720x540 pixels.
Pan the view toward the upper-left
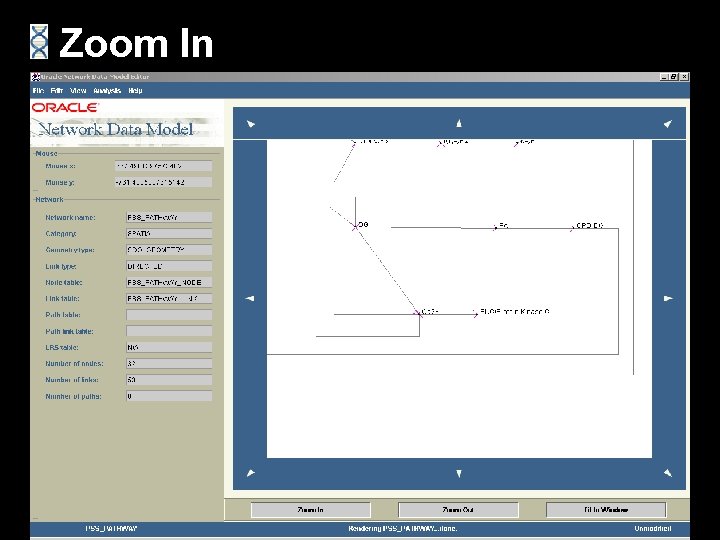point(250,124)
